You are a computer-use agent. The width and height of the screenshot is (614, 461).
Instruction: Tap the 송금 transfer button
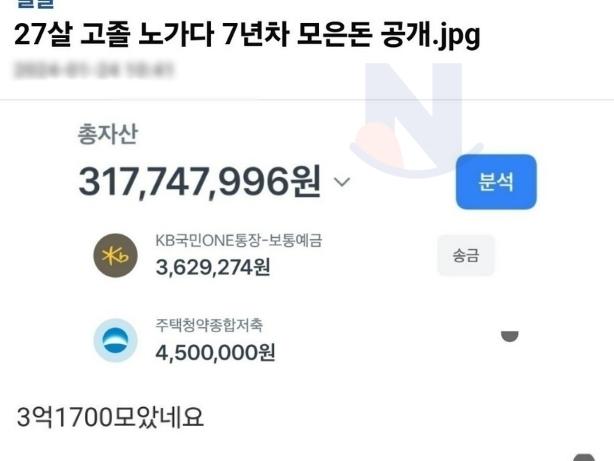point(466,255)
